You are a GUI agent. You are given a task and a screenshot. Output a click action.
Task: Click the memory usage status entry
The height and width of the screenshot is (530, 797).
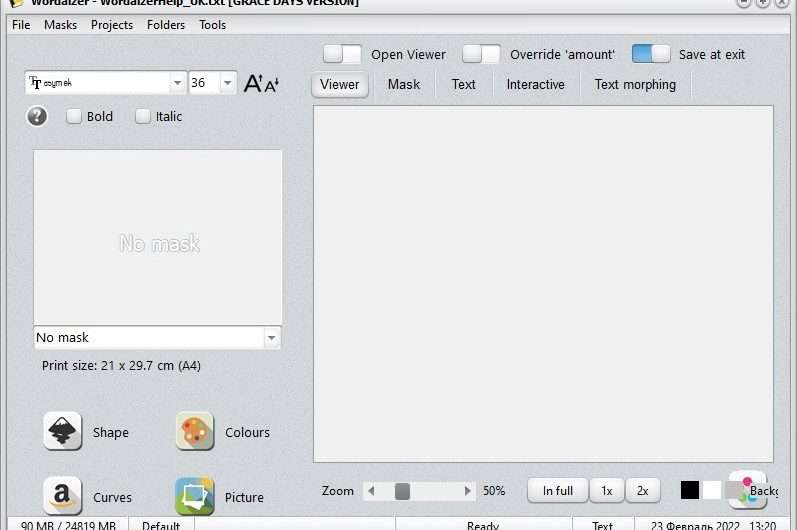(69, 525)
